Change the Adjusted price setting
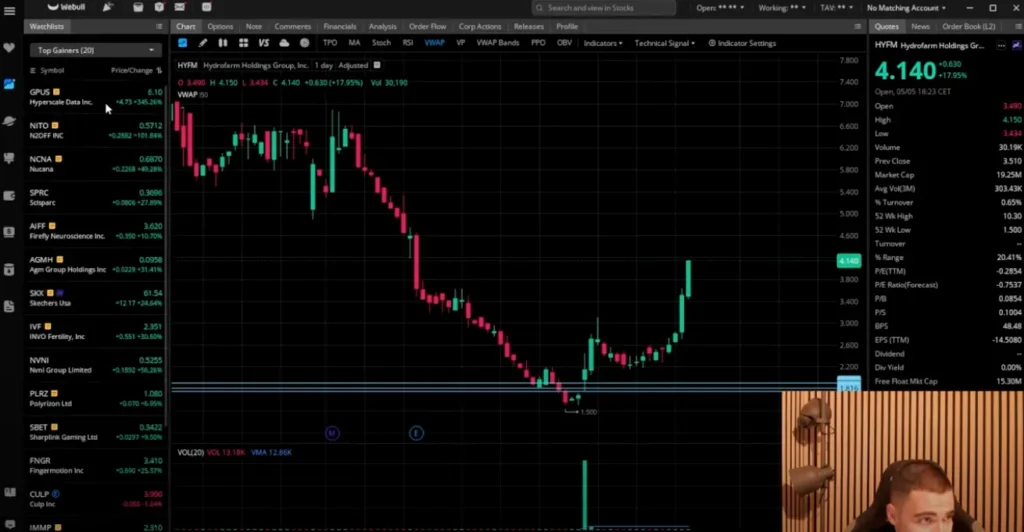Viewport: 1024px width, 532px height. (x=353, y=65)
